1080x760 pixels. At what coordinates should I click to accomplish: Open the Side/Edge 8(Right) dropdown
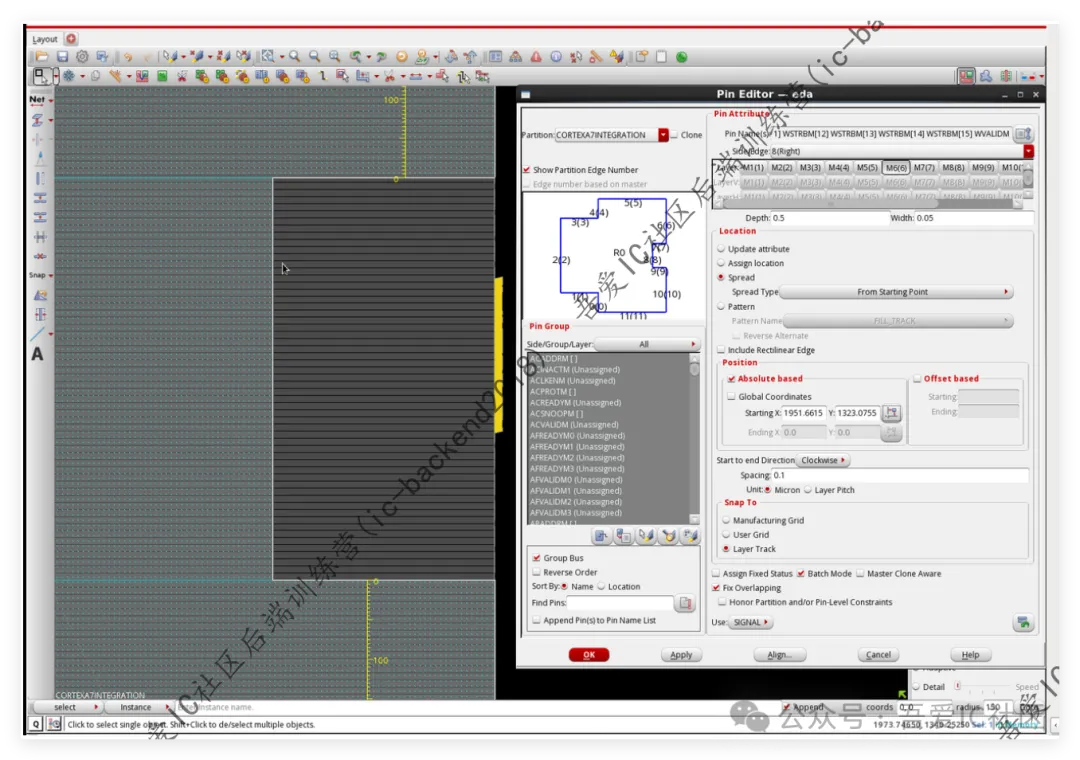click(1028, 151)
